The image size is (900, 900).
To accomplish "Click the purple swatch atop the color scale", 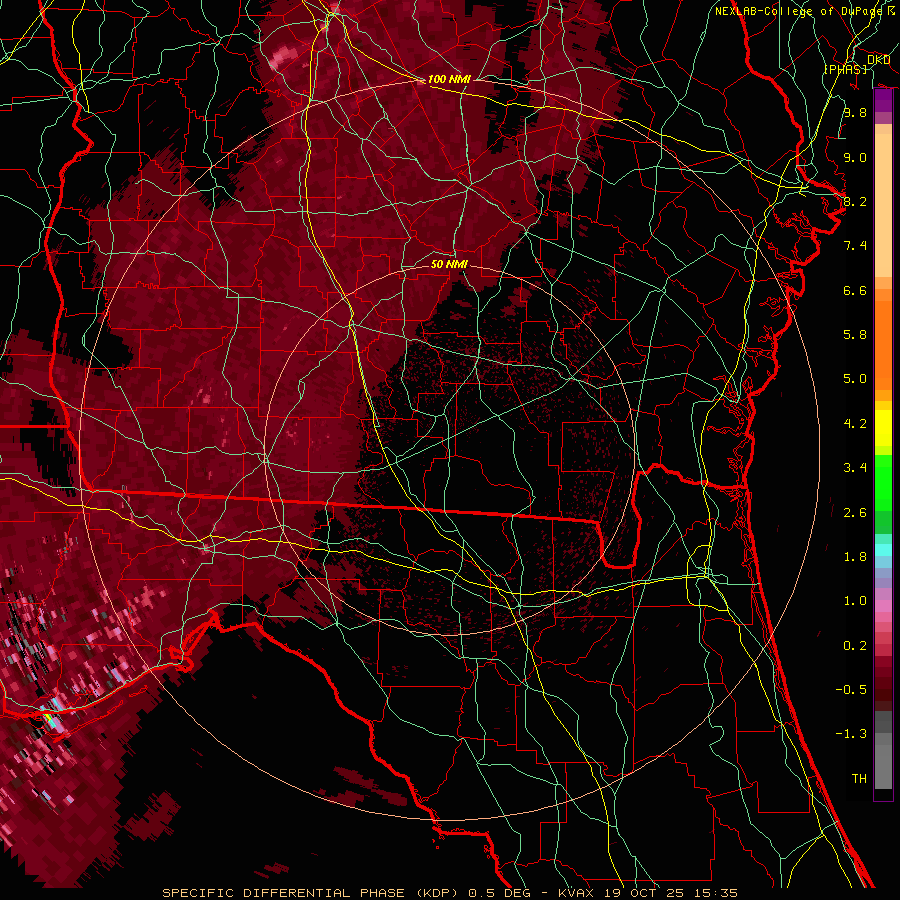I will click(883, 100).
